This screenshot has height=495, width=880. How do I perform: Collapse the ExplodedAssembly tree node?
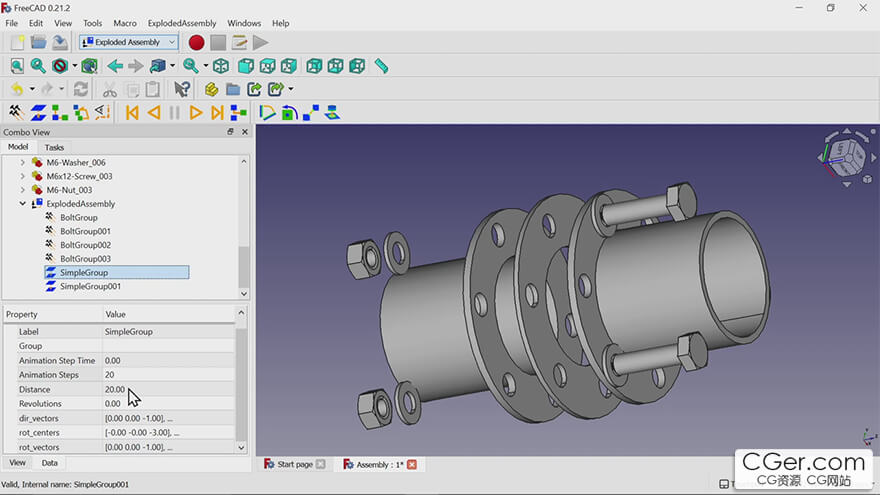click(22, 204)
